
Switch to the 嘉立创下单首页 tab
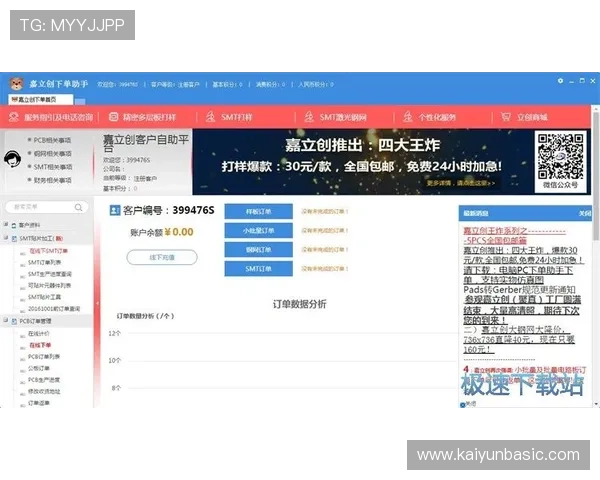click(41, 100)
